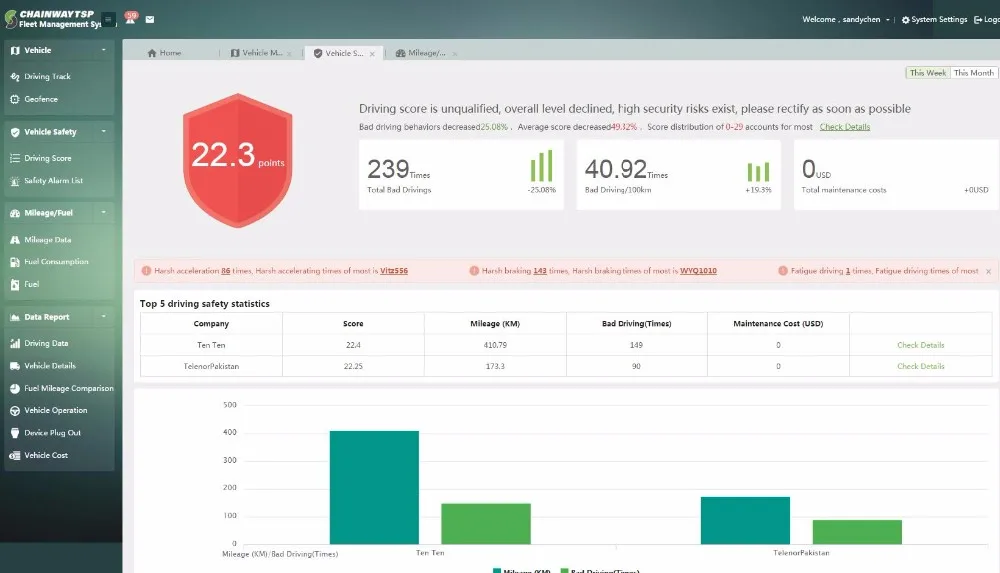Click TelenorPakistan green bad driving bar

(857, 532)
